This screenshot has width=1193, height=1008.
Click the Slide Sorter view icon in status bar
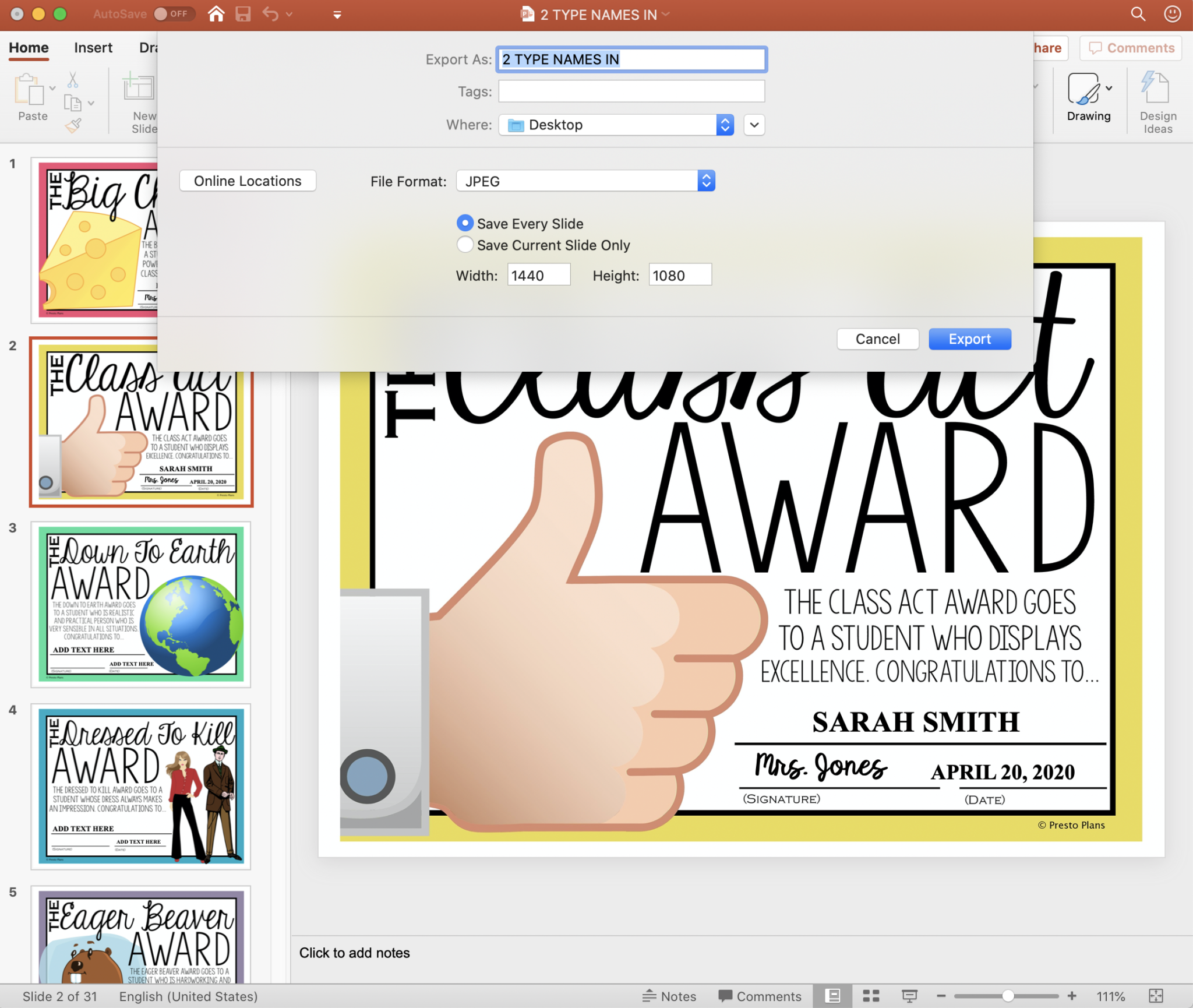pos(870,996)
